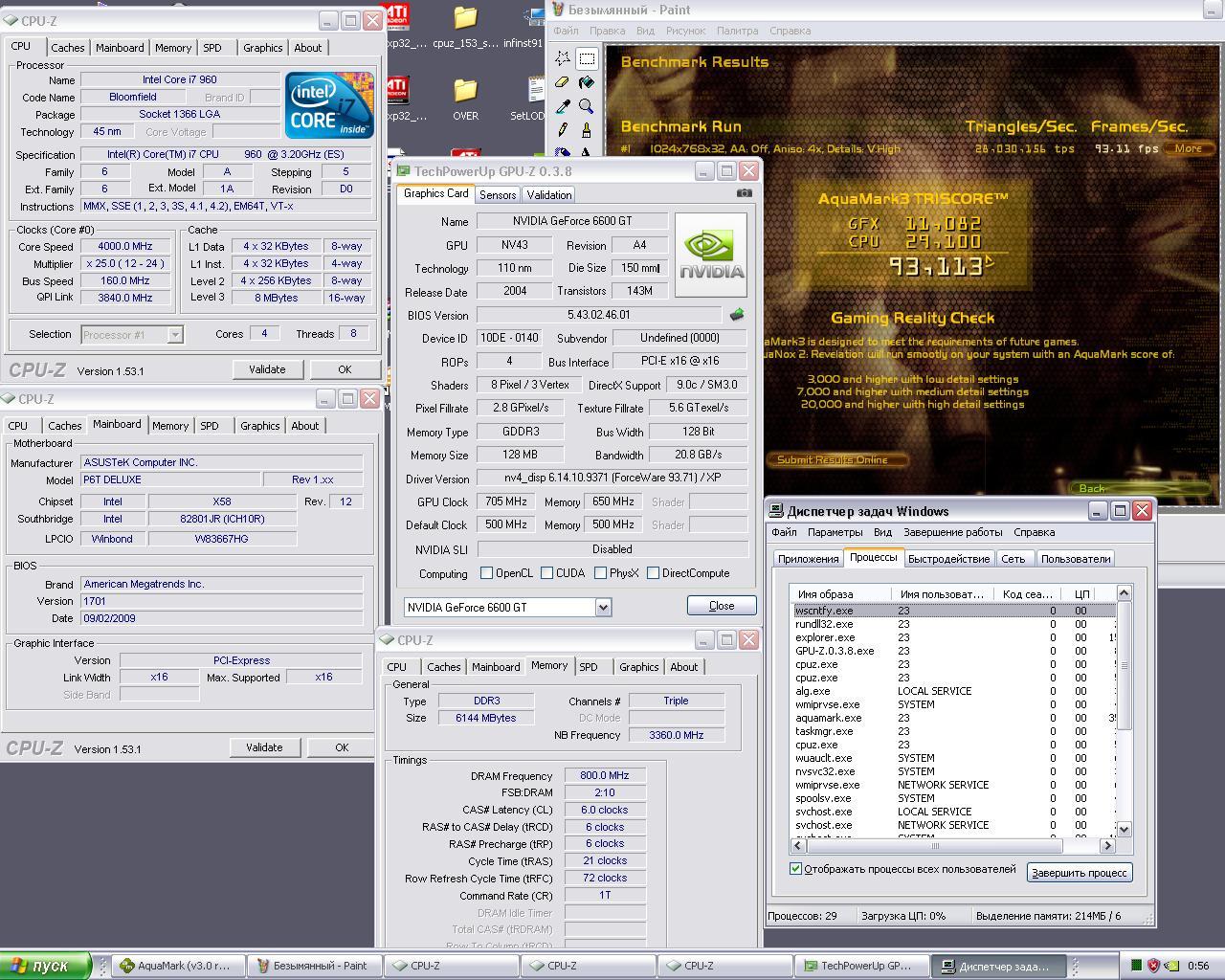This screenshot has width=1225, height=980.
Task: Open the Рисунок menu in Paint
Action: pos(685,31)
